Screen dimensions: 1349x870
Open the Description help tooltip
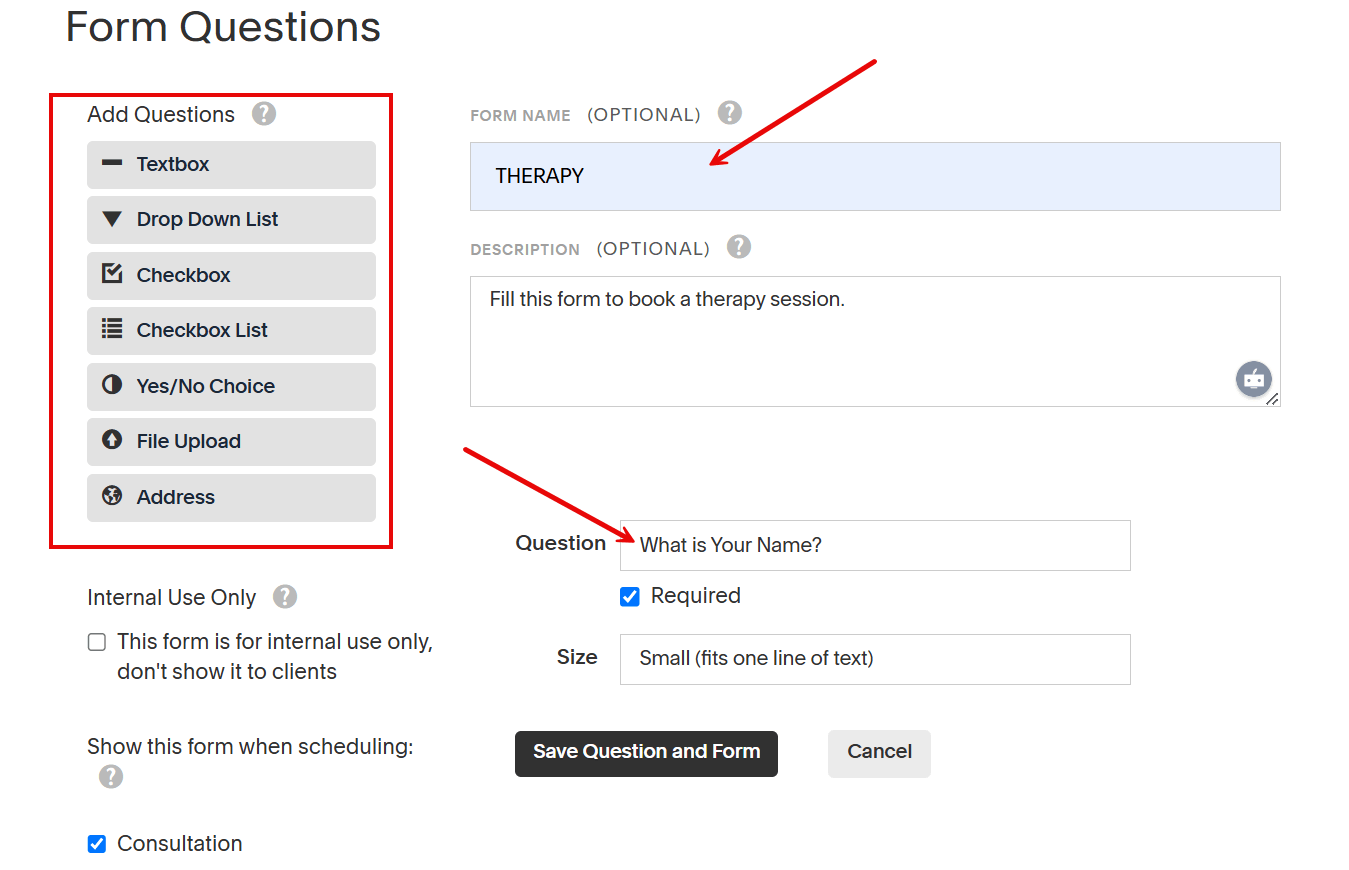point(738,246)
